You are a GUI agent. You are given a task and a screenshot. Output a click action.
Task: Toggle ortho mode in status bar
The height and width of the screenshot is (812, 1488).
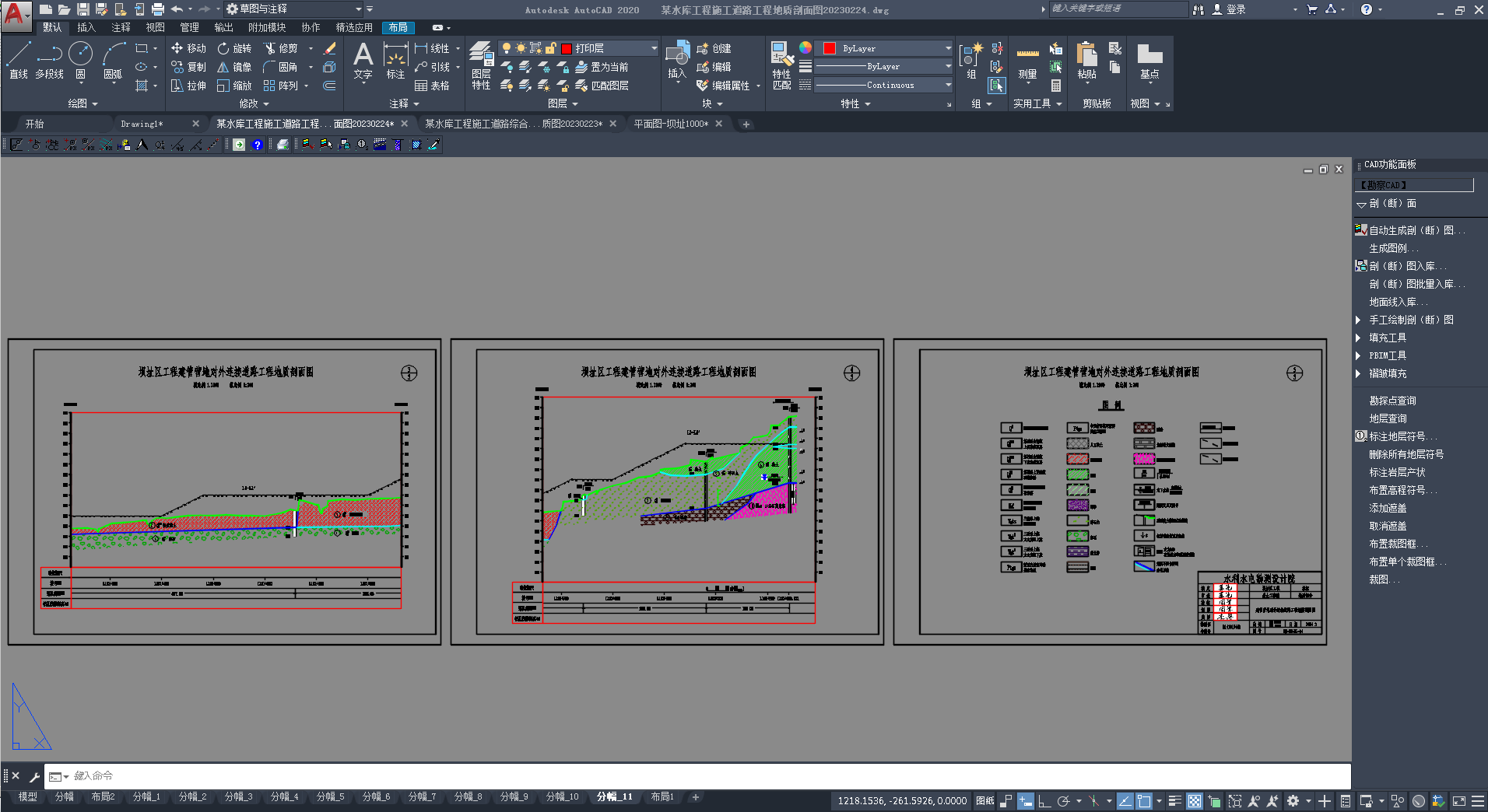coord(1044,800)
